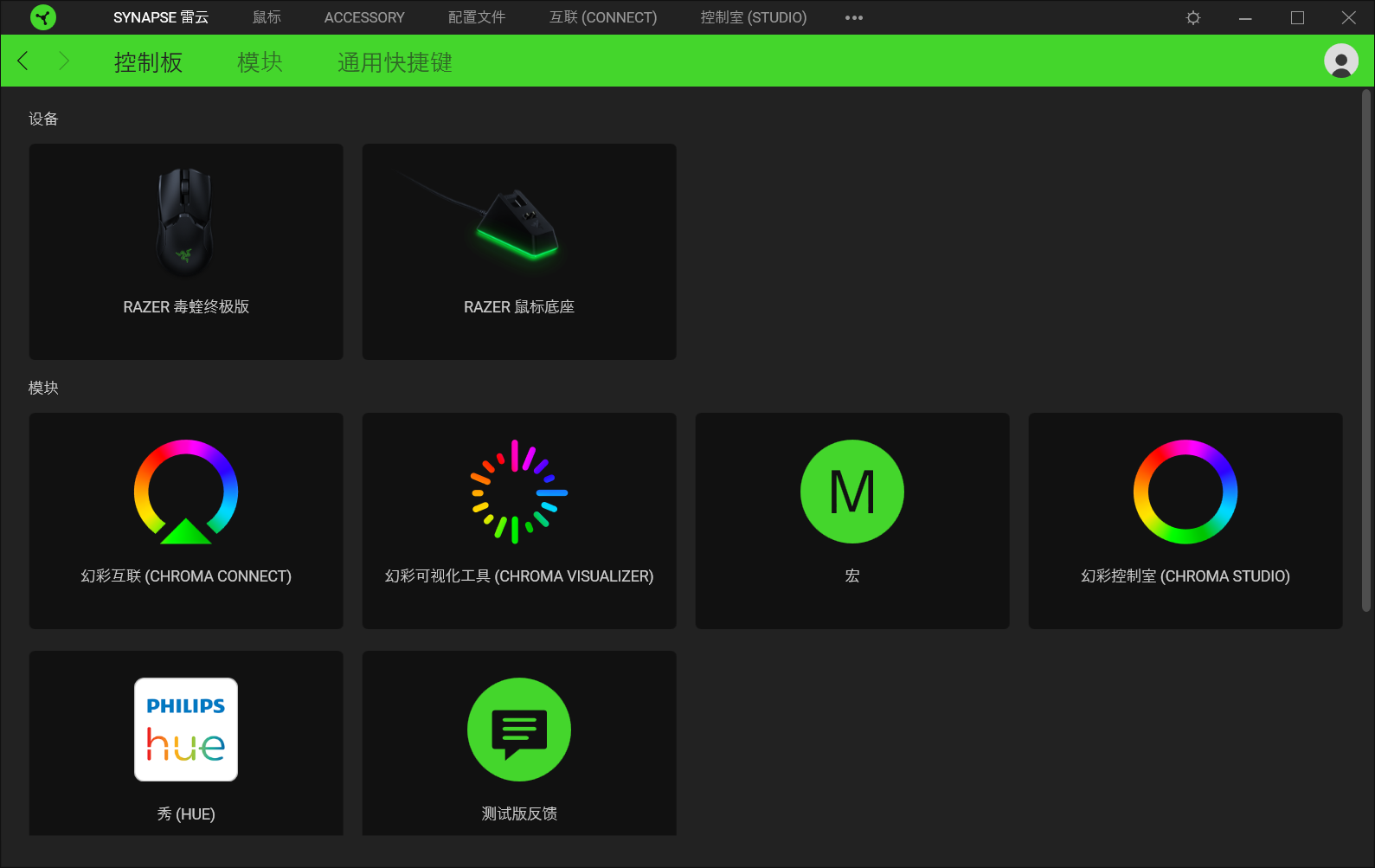Open the green M macro icon
Viewport: 1375px width, 868px height.
(852, 492)
